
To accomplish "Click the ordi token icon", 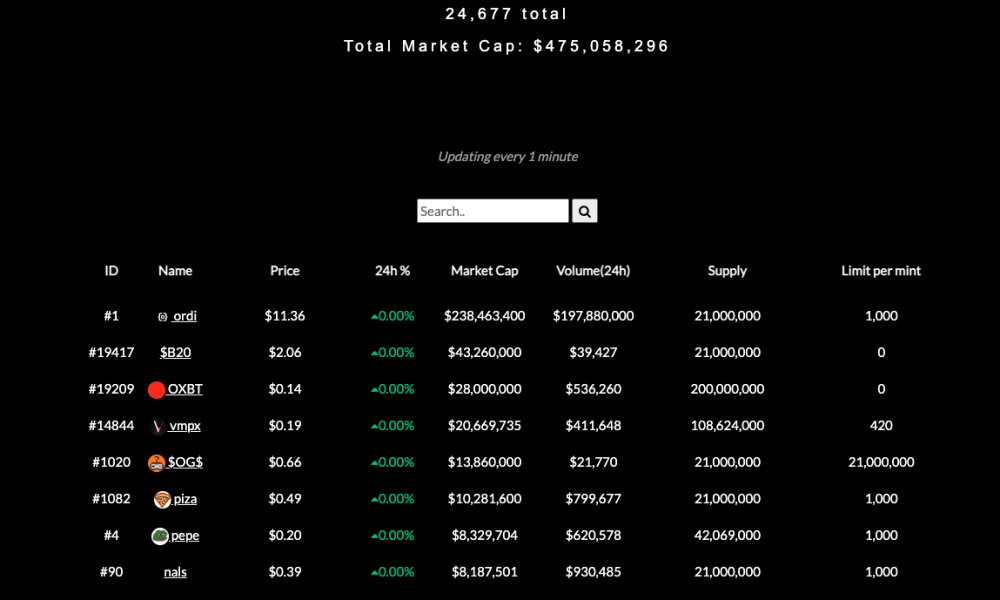I will click(163, 317).
